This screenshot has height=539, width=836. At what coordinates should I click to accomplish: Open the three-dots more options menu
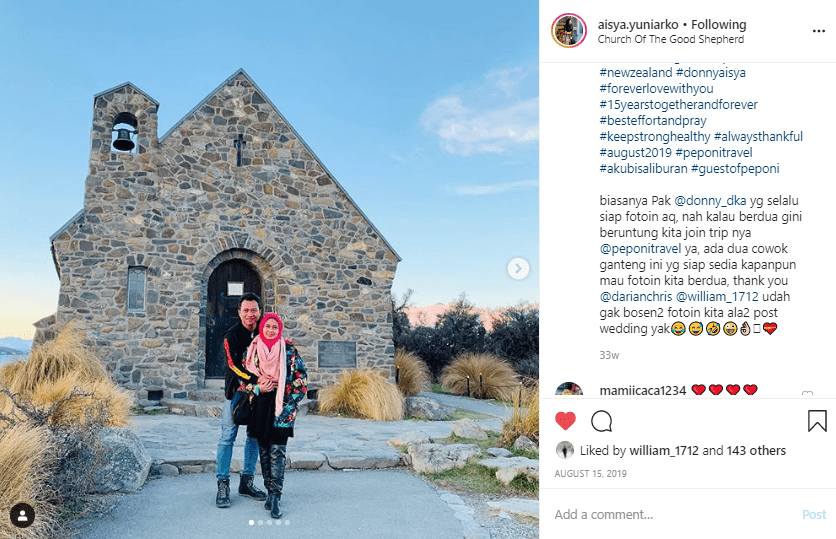coord(818,31)
